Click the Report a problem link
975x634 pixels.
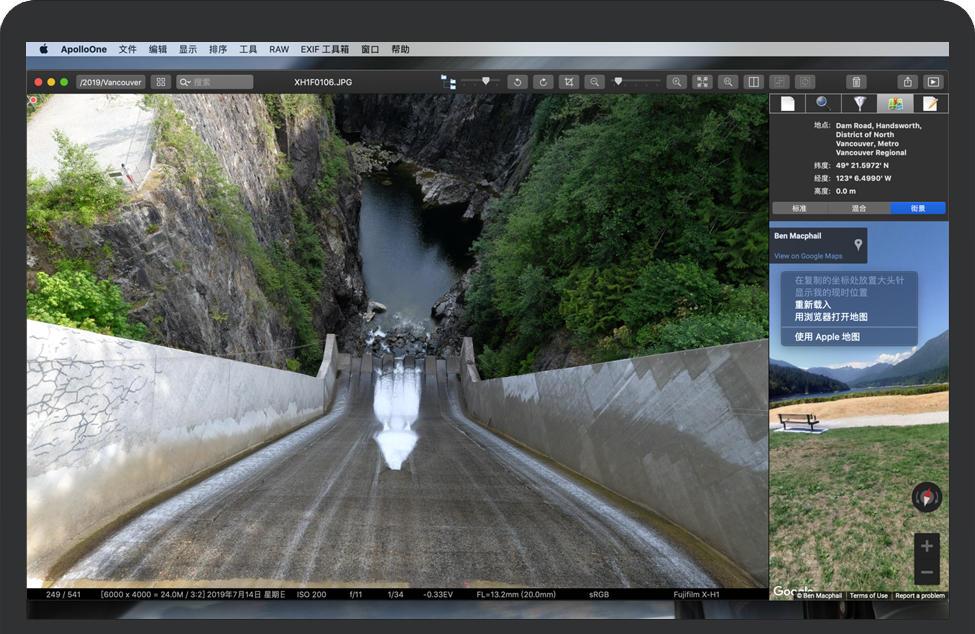pyautogui.click(x=919, y=595)
